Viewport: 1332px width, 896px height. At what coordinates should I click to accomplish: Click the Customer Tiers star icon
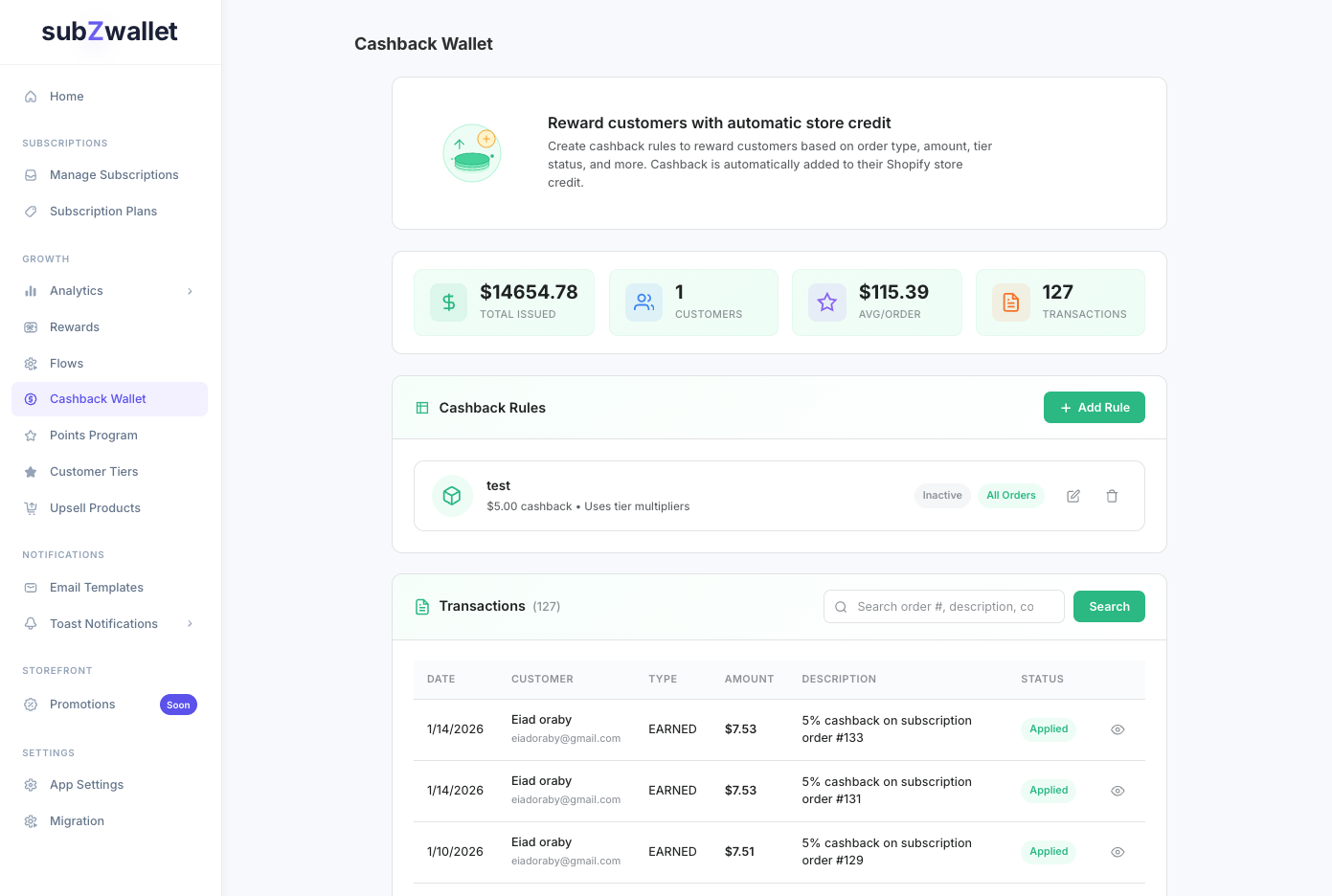pos(31,472)
